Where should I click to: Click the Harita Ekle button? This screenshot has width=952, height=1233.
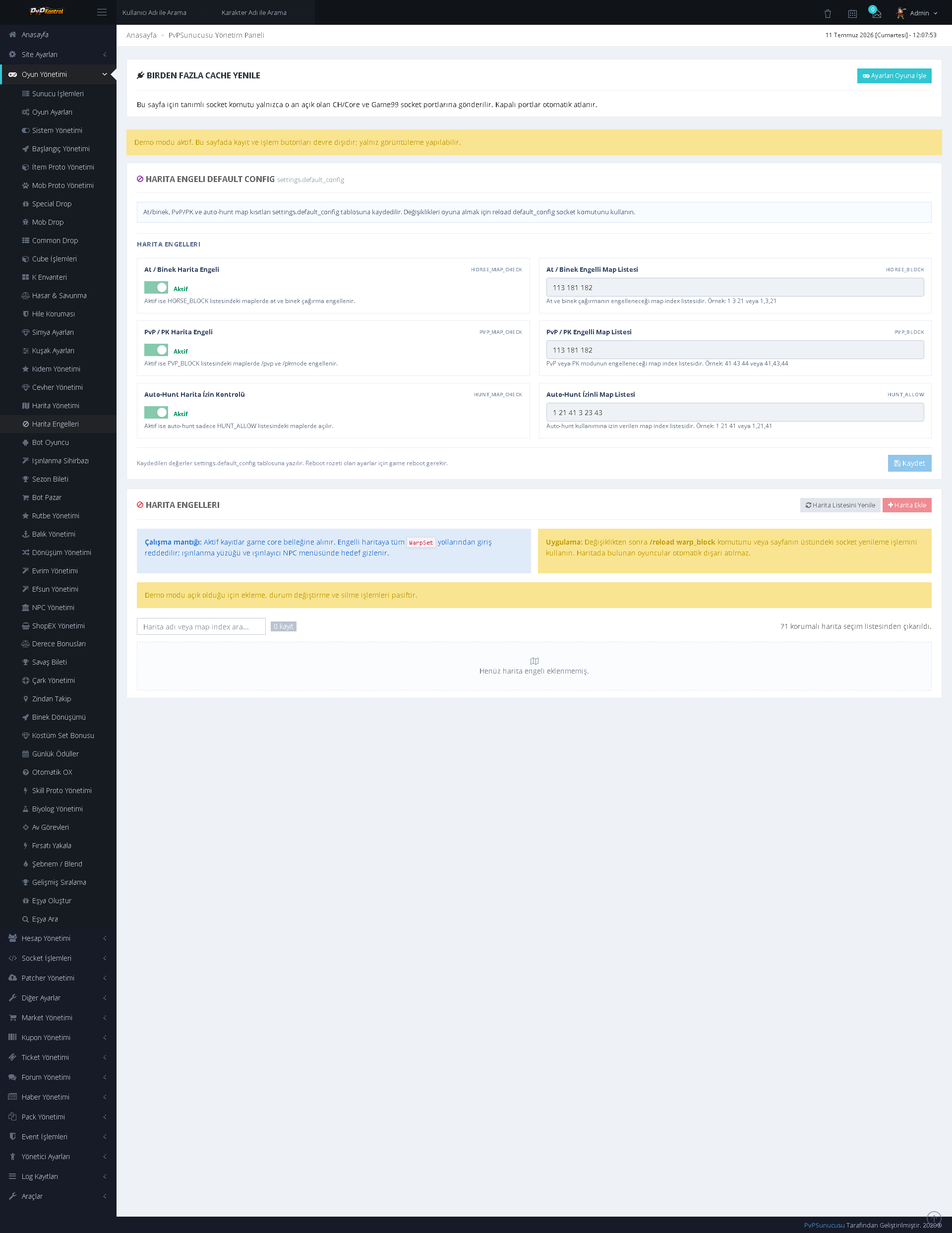(x=907, y=505)
